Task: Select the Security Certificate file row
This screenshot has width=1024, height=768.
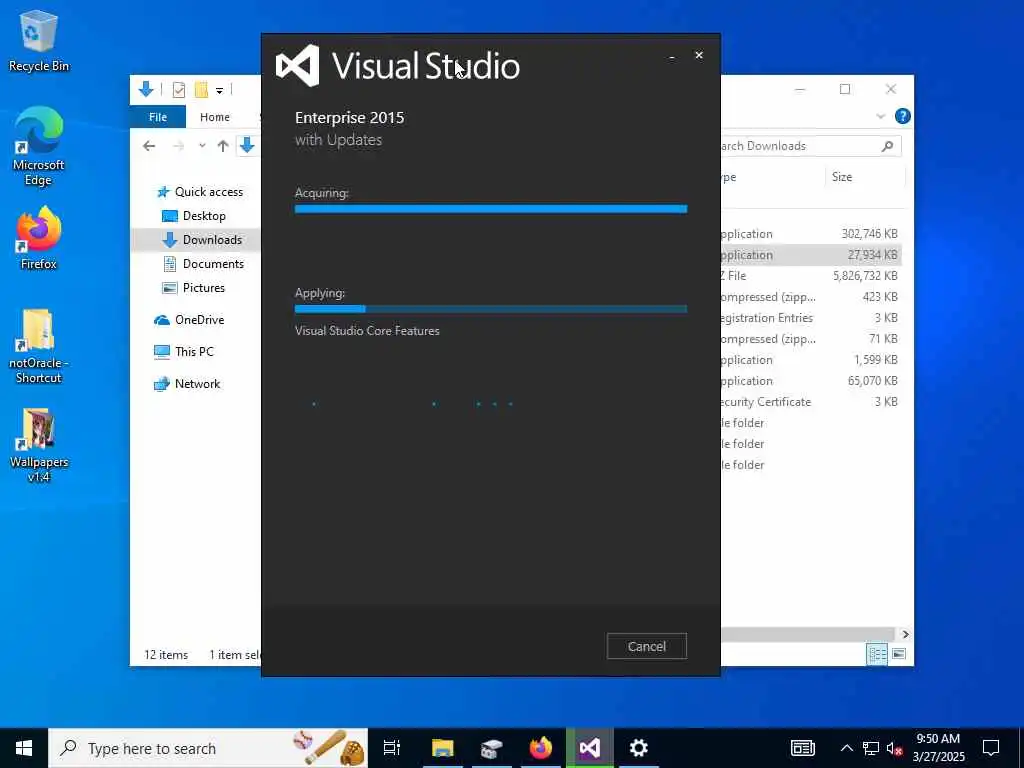Action: pyautogui.click(x=813, y=402)
